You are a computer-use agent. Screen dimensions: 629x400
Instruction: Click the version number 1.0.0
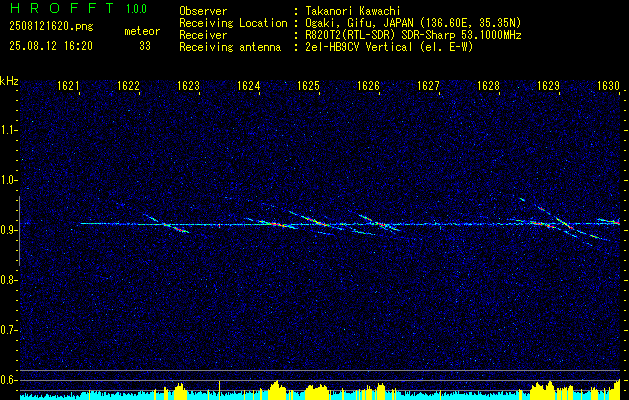136,9
